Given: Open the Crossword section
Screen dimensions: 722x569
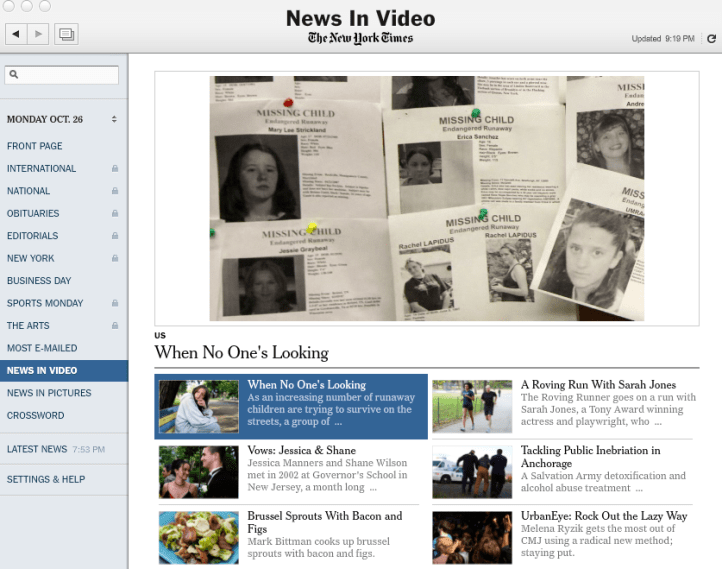Looking at the screenshot, I should (35, 415).
